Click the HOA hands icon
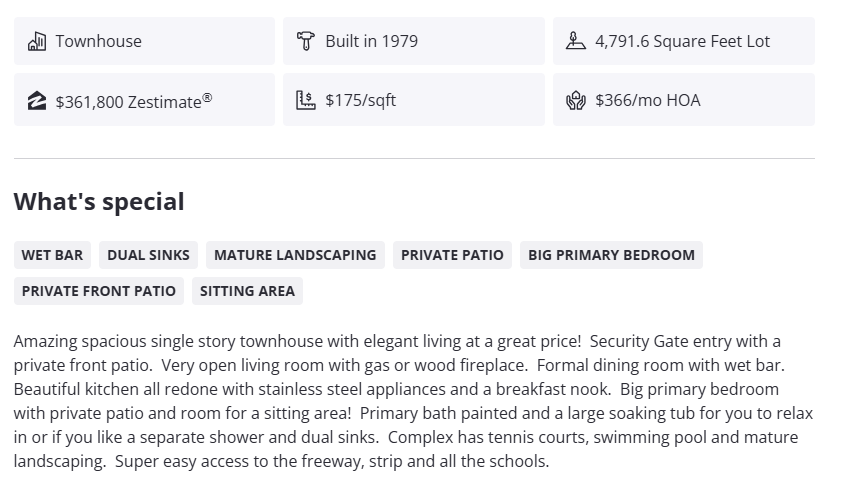This screenshot has width=844, height=478. point(575,100)
